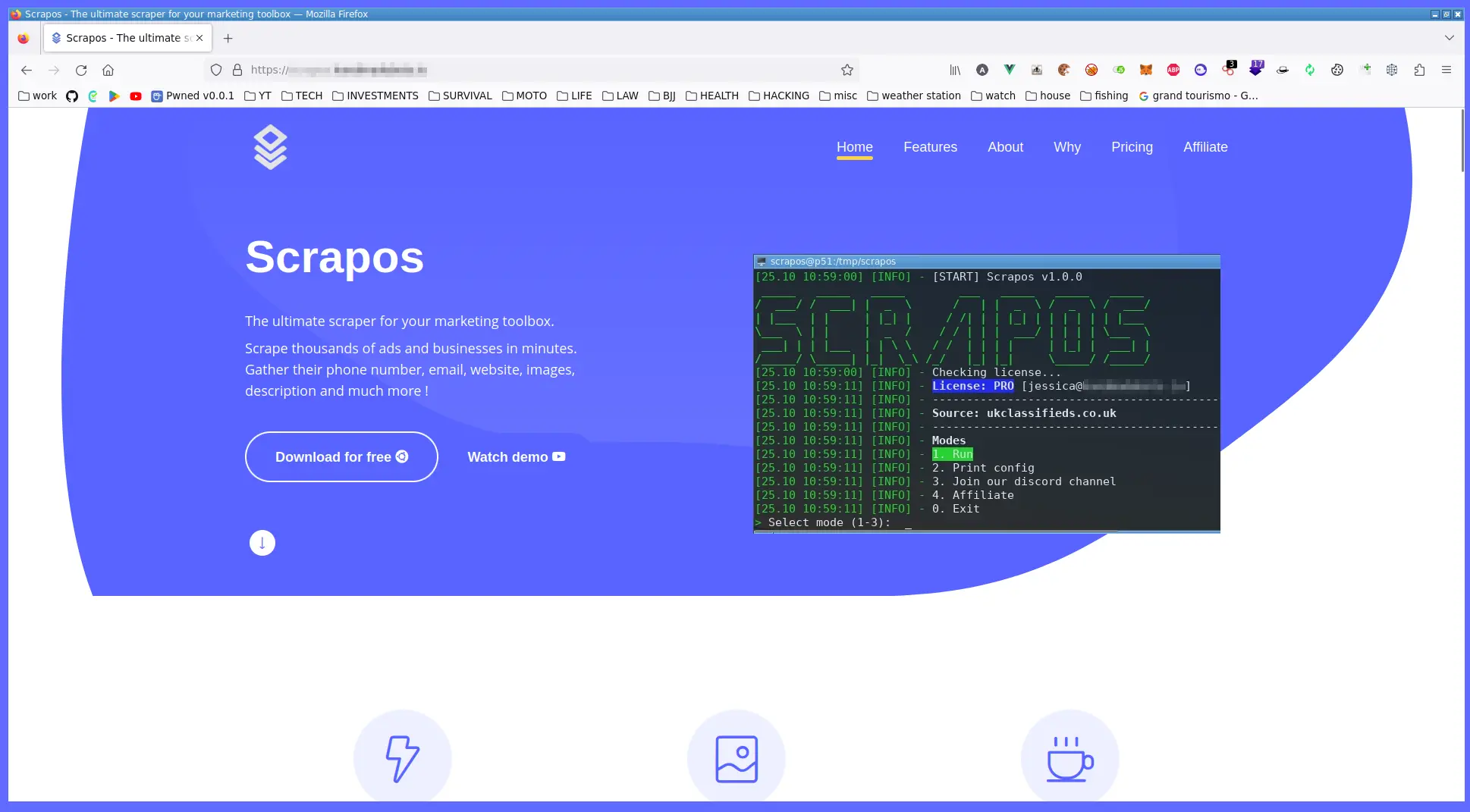Open a new browser tab
The width and height of the screenshot is (1470, 812).
click(228, 38)
